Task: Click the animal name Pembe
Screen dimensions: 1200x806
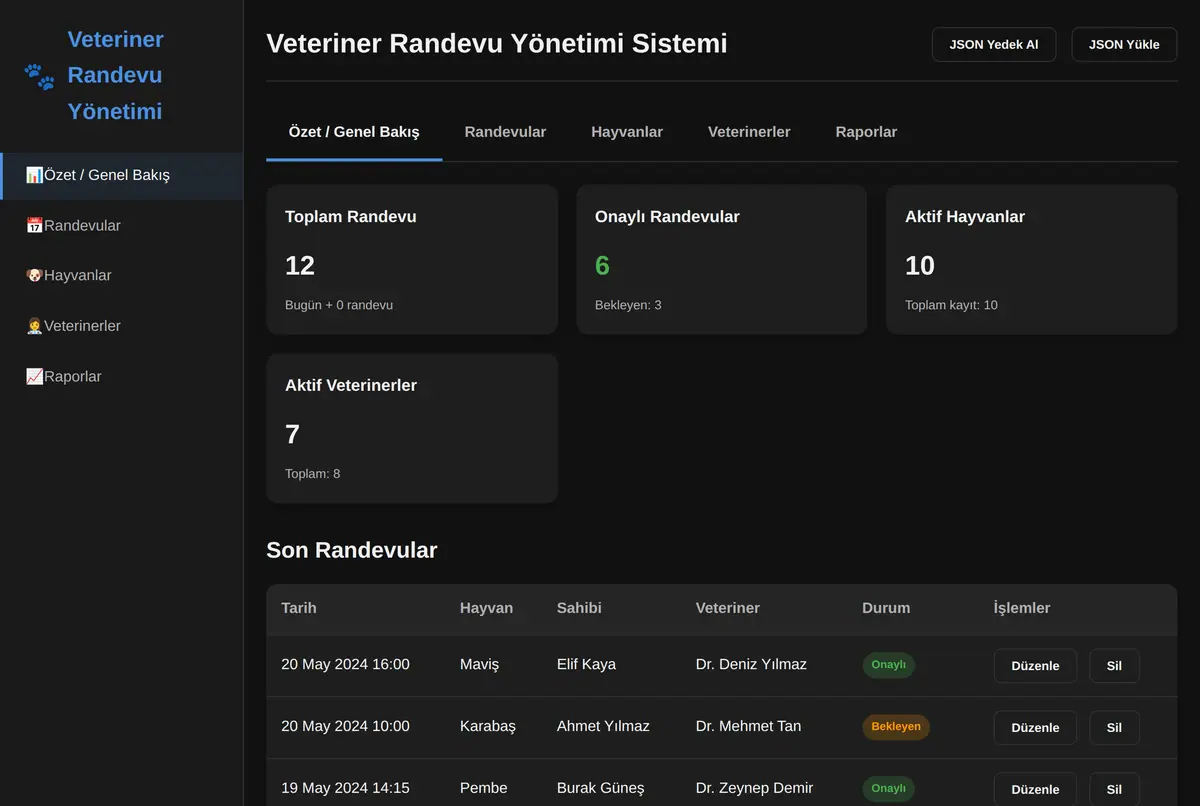Action: 484,789
